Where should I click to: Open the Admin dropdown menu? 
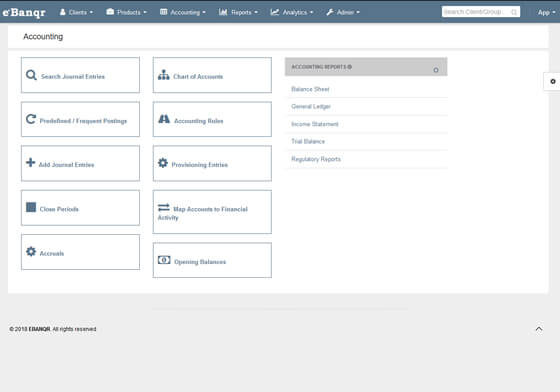[343, 12]
